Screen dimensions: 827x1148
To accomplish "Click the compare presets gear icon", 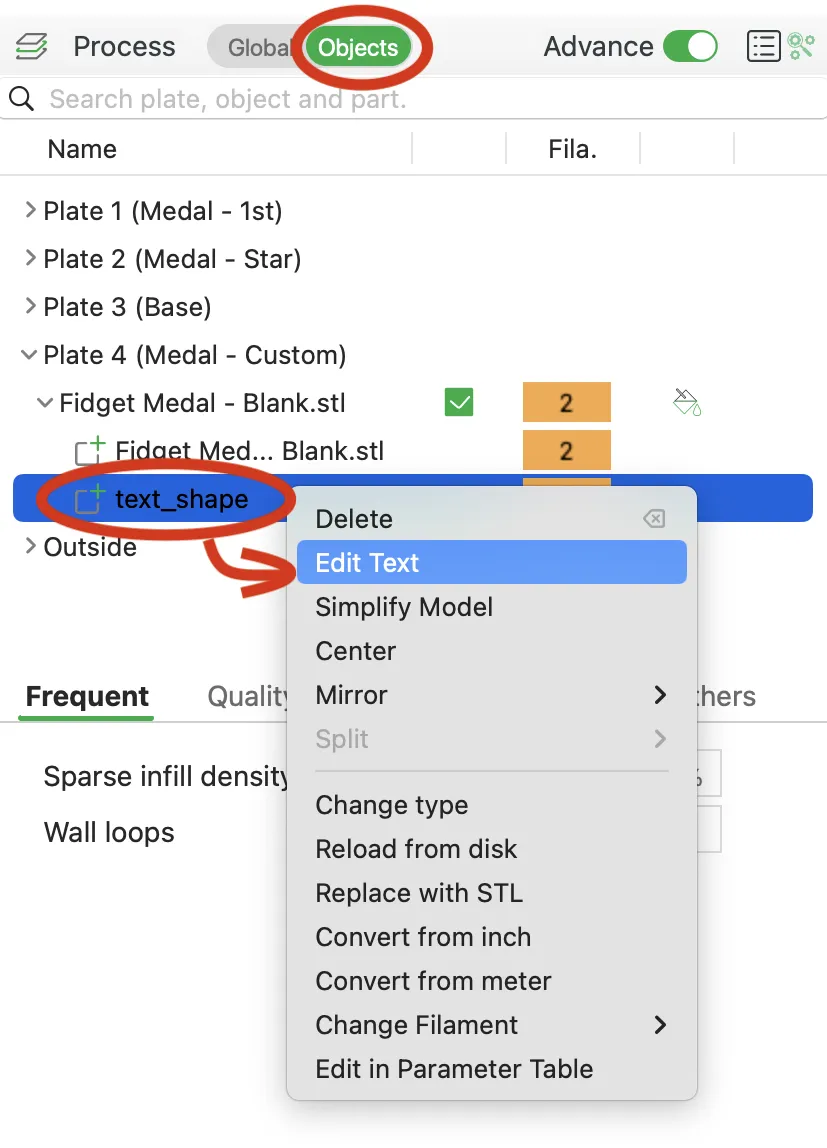I will (x=801, y=46).
